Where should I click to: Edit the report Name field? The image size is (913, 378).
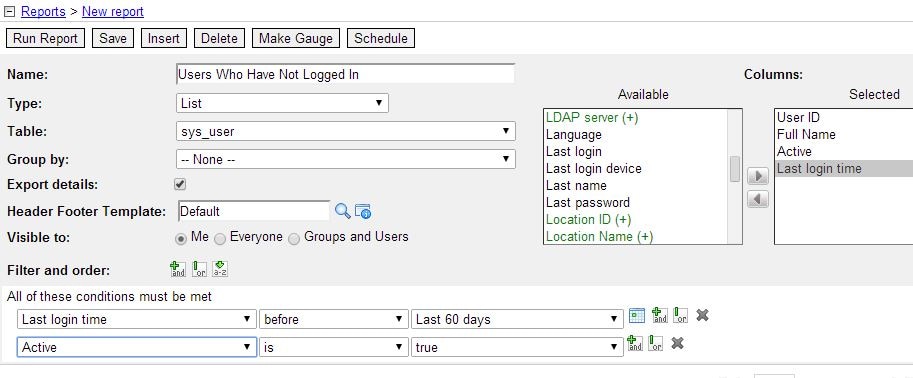(x=345, y=75)
